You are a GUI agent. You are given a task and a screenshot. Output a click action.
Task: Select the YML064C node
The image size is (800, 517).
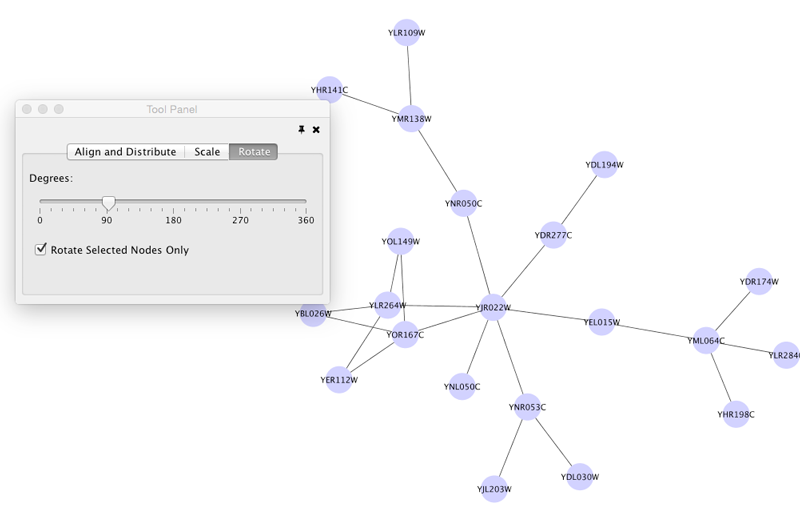pos(705,341)
